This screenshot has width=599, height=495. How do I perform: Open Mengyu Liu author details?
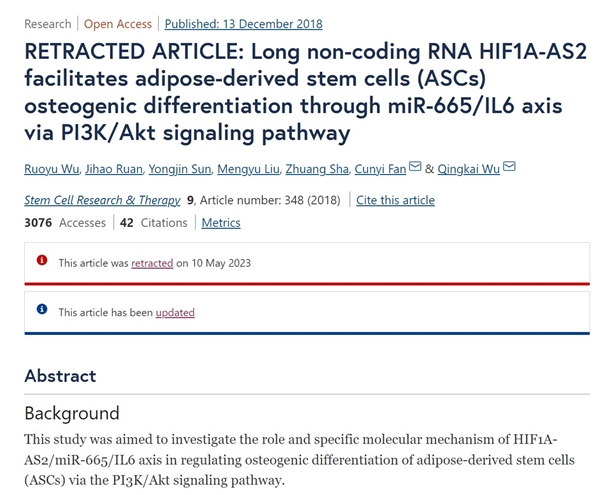(248, 169)
